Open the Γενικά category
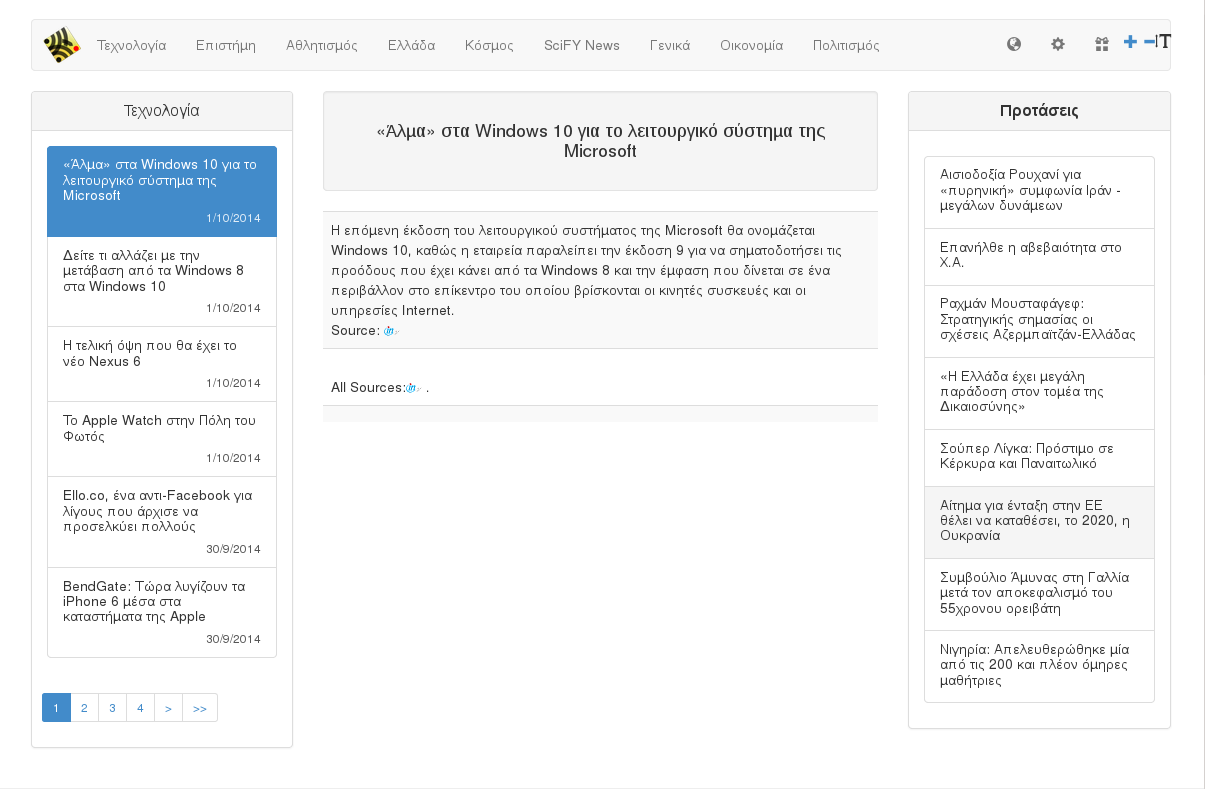The height and width of the screenshot is (789, 1205). tap(670, 45)
